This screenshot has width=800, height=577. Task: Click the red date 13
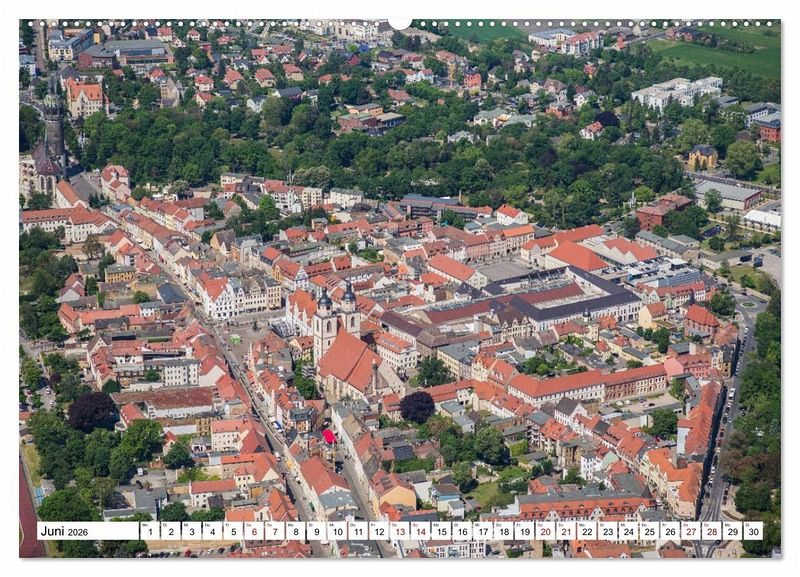[399, 531]
